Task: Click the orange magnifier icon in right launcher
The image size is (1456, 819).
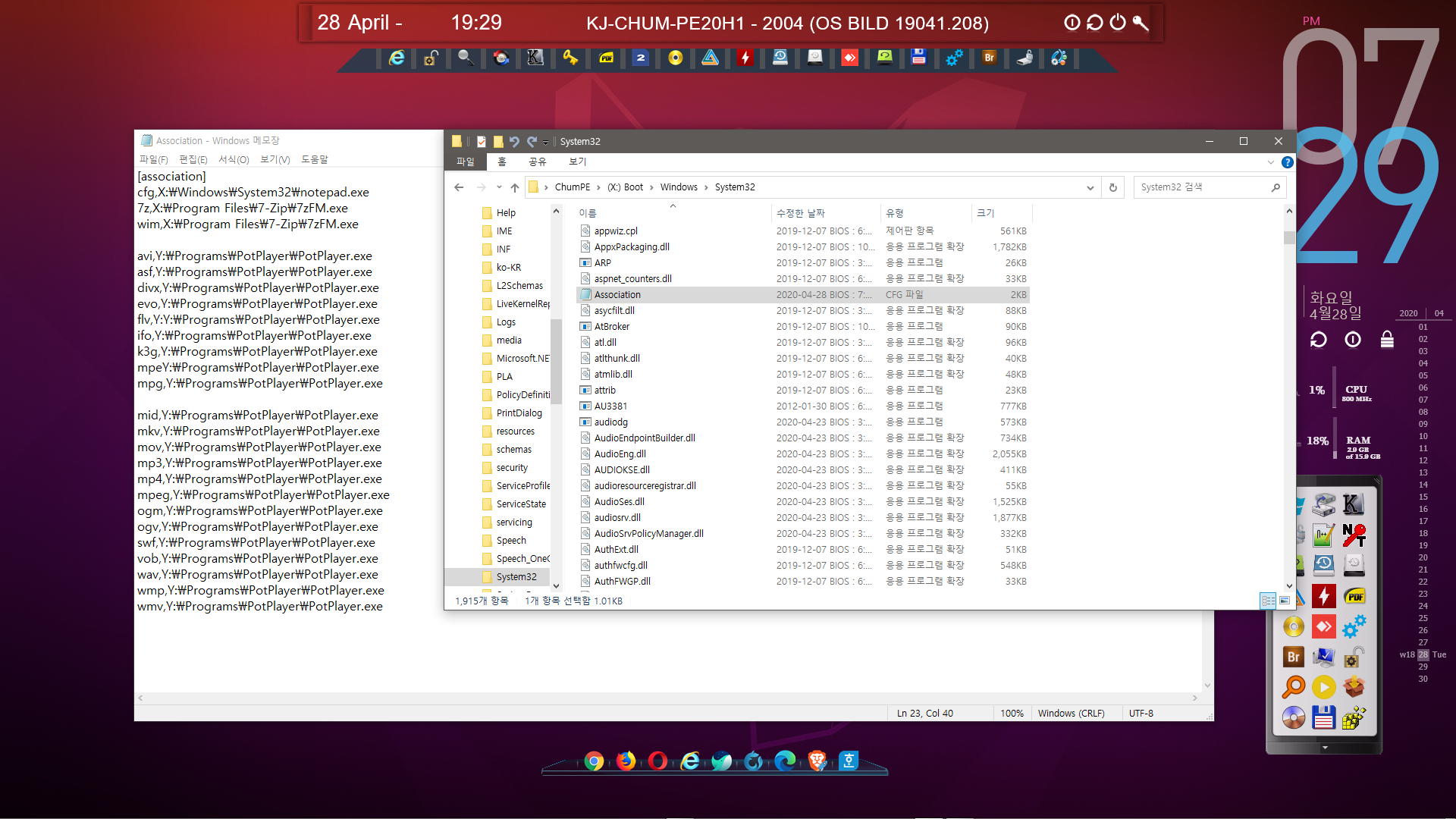Action: coord(1293,687)
